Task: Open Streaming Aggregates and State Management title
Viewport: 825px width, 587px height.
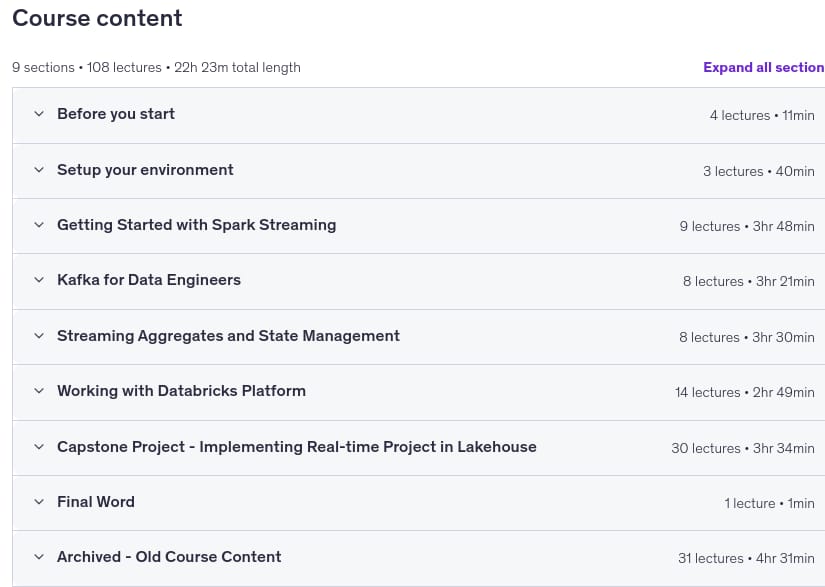Action: coord(228,336)
